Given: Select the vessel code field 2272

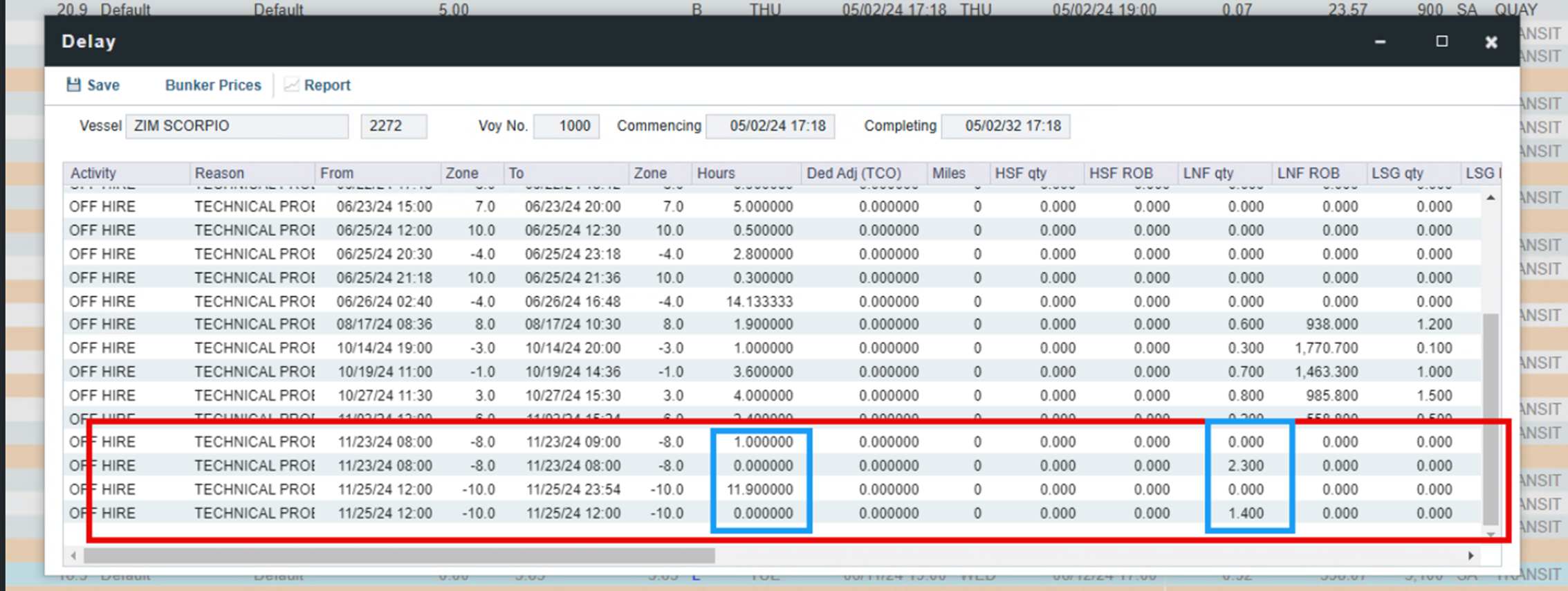Looking at the screenshot, I should [x=393, y=126].
